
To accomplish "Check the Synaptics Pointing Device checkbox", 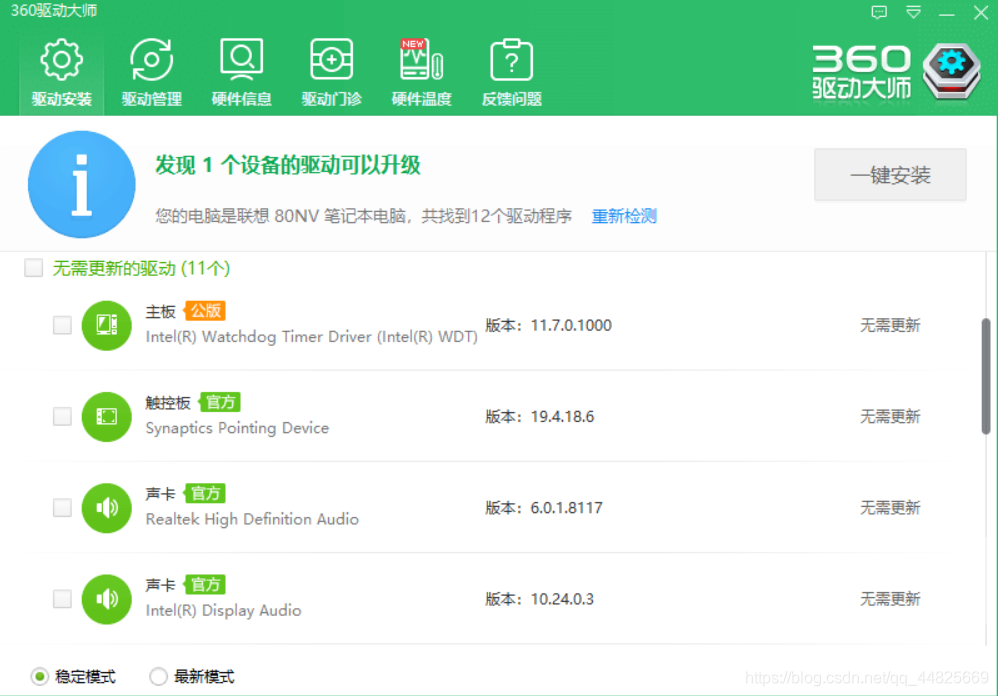I will [62, 417].
